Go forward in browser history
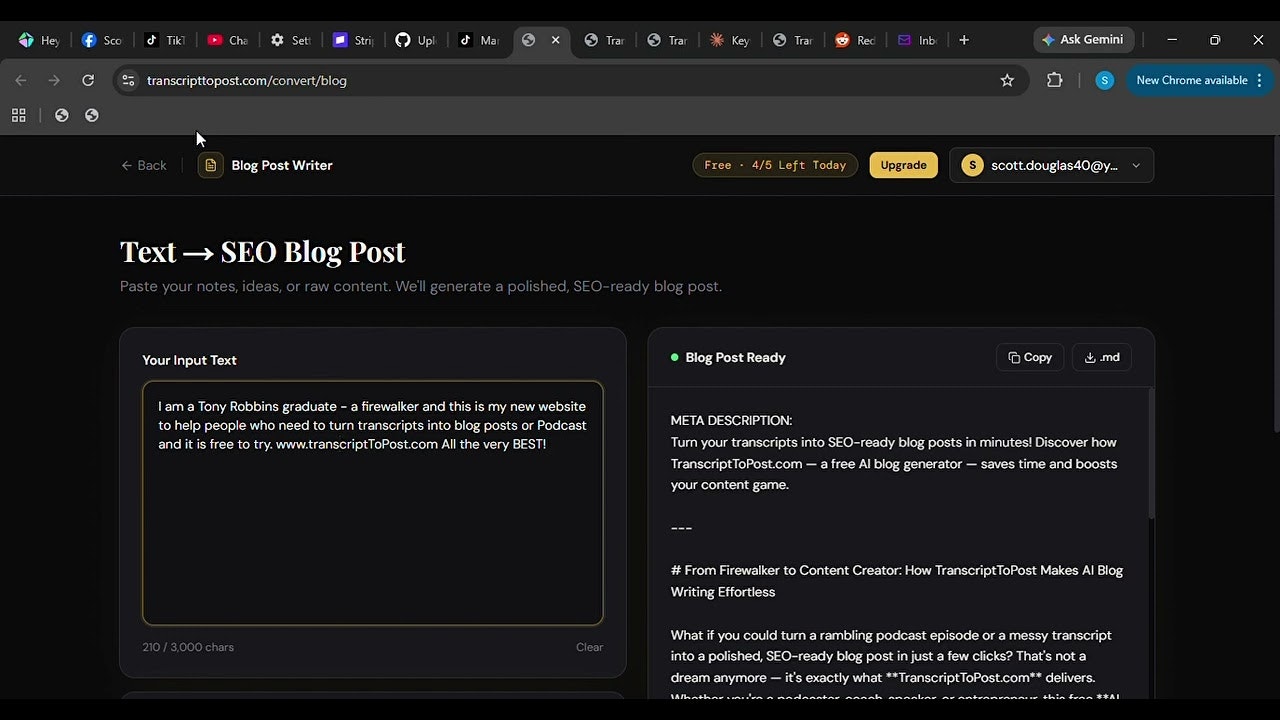The image size is (1280, 720). (x=54, y=80)
